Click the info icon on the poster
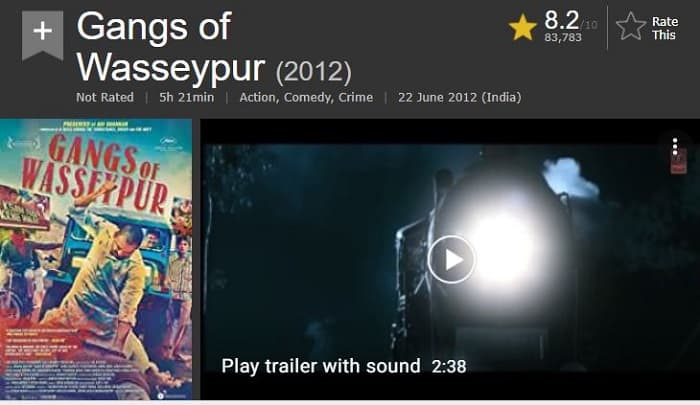The height and width of the screenshot is (405, 700). [161, 396]
